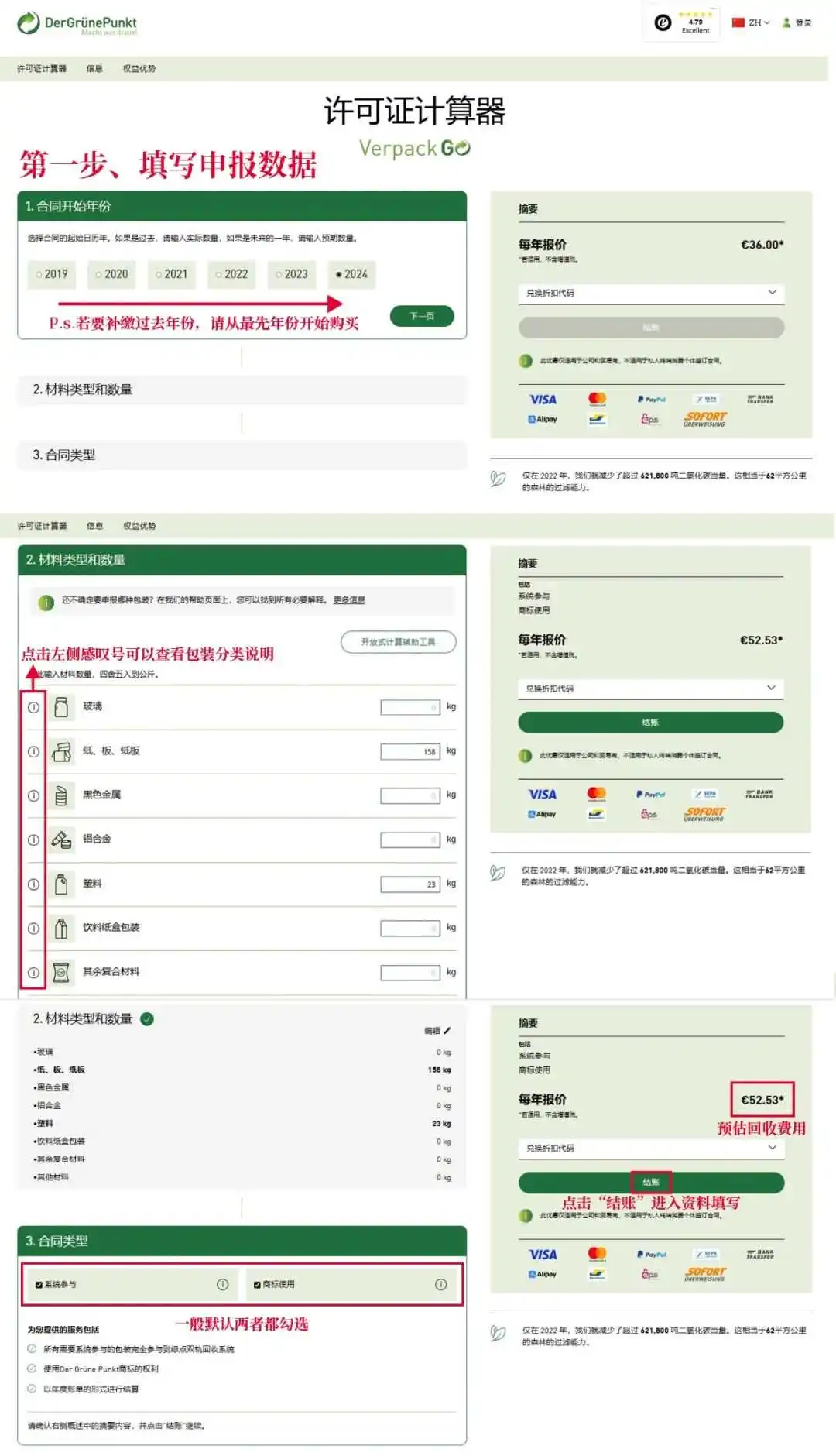Click the cardboard box icon beside 纸、板、纸板
This screenshot has width=836, height=1456.
61,751
